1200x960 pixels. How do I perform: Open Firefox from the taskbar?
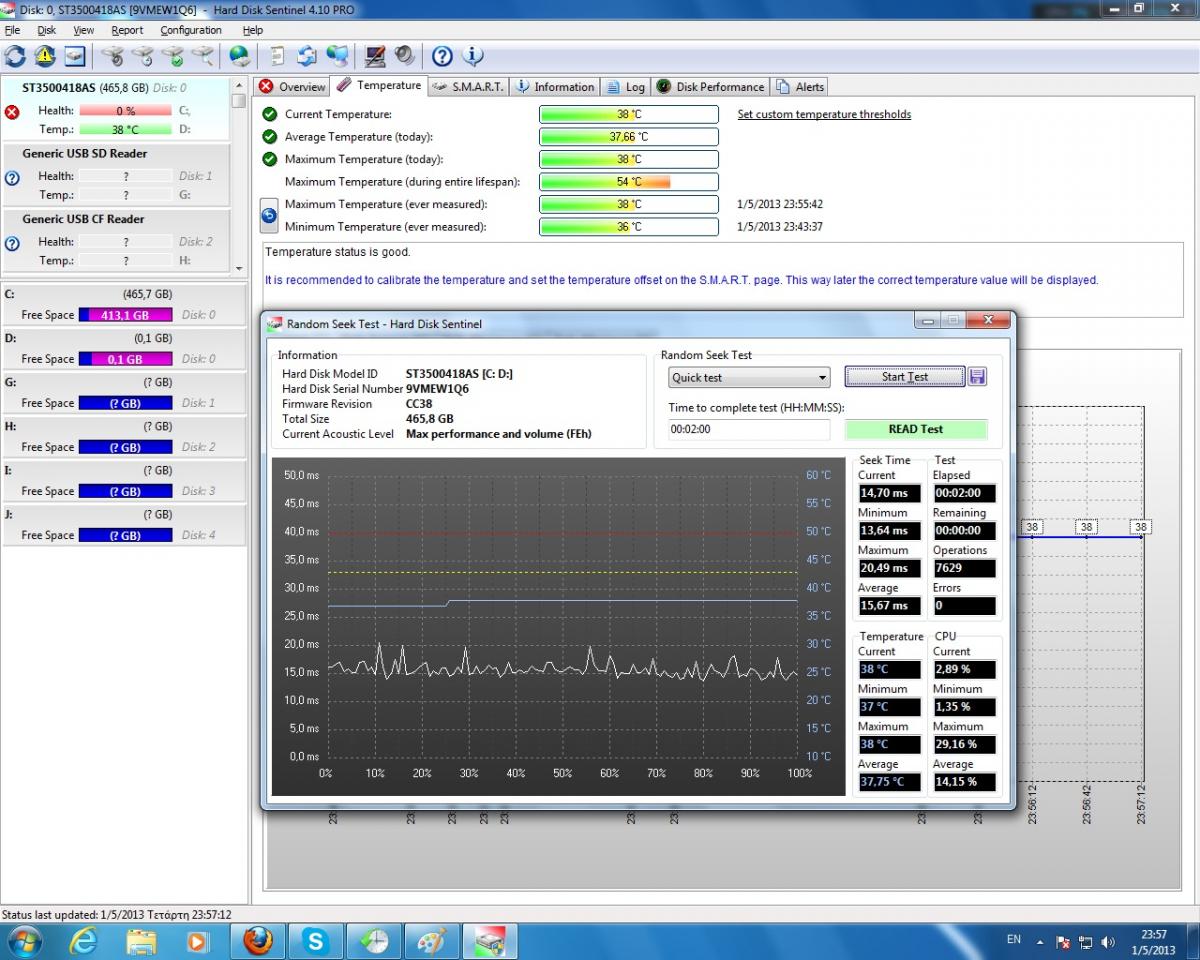click(258, 941)
